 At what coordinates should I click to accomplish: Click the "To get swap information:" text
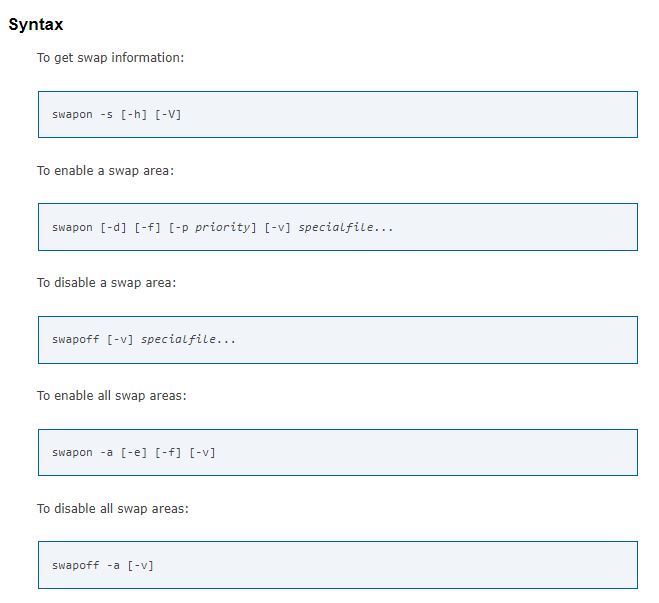pyautogui.click(x=110, y=58)
